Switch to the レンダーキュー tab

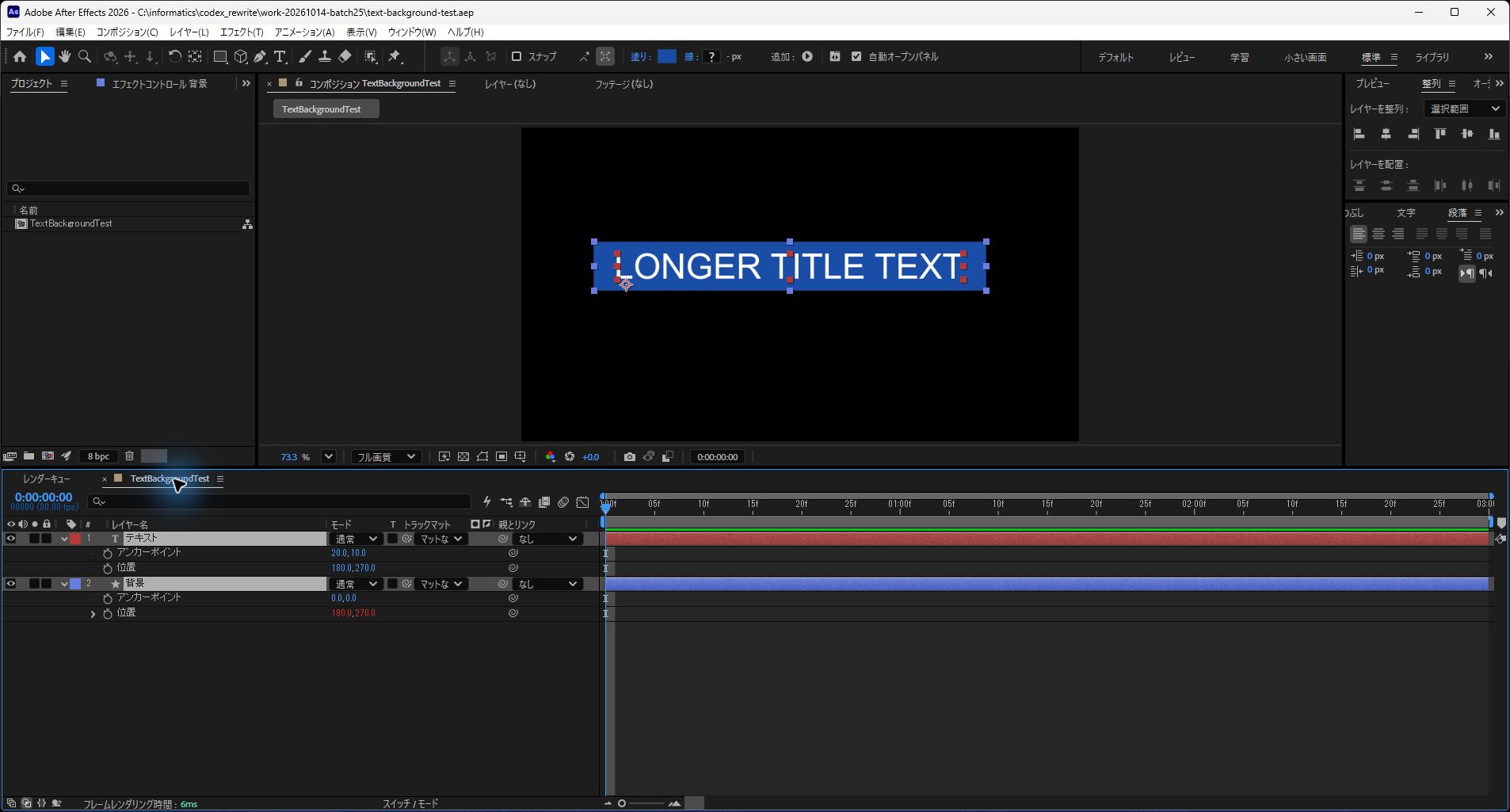tap(47, 478)
